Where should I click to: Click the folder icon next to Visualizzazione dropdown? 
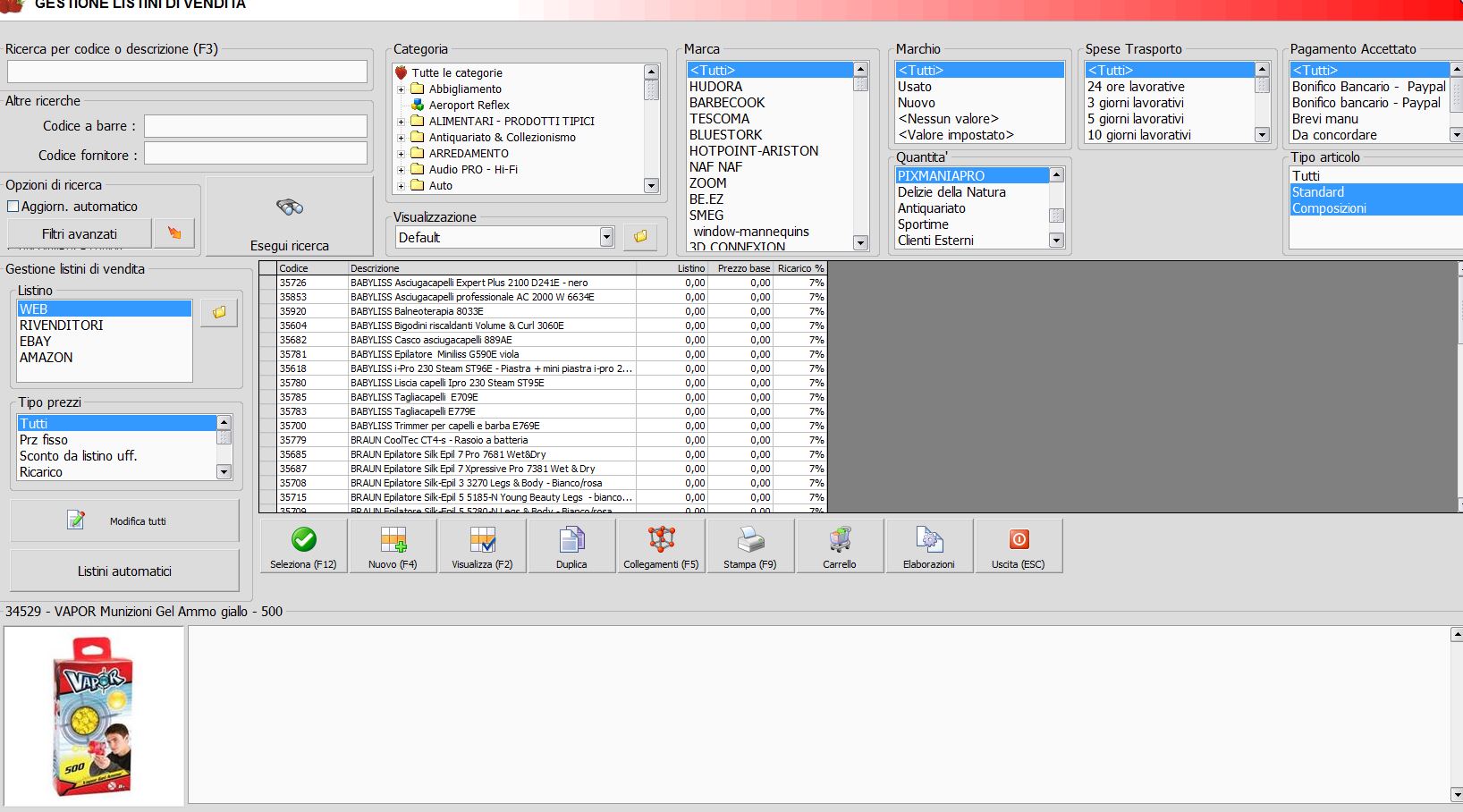(x=640, y=237)
